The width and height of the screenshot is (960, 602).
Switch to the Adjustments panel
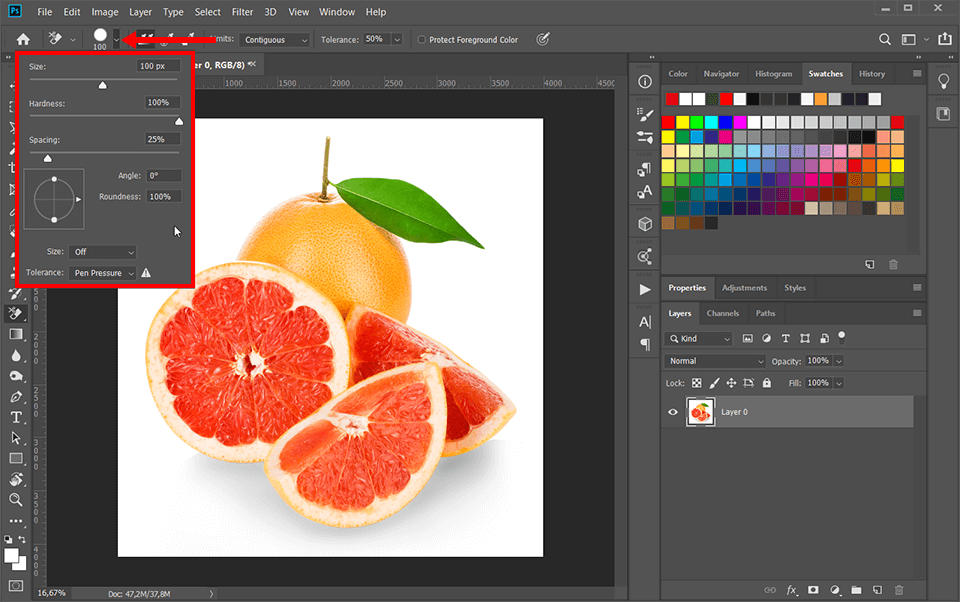pyautogui.click(x=746, y=287)
